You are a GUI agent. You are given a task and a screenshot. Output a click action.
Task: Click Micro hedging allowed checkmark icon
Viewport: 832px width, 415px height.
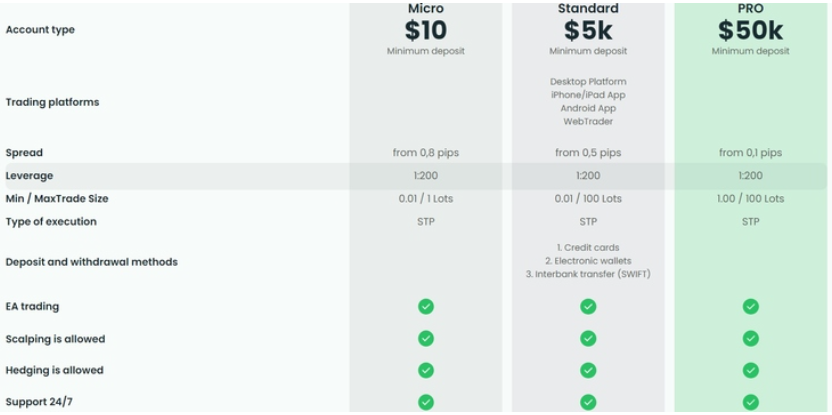pyautogui.click(x=426, y=370)
